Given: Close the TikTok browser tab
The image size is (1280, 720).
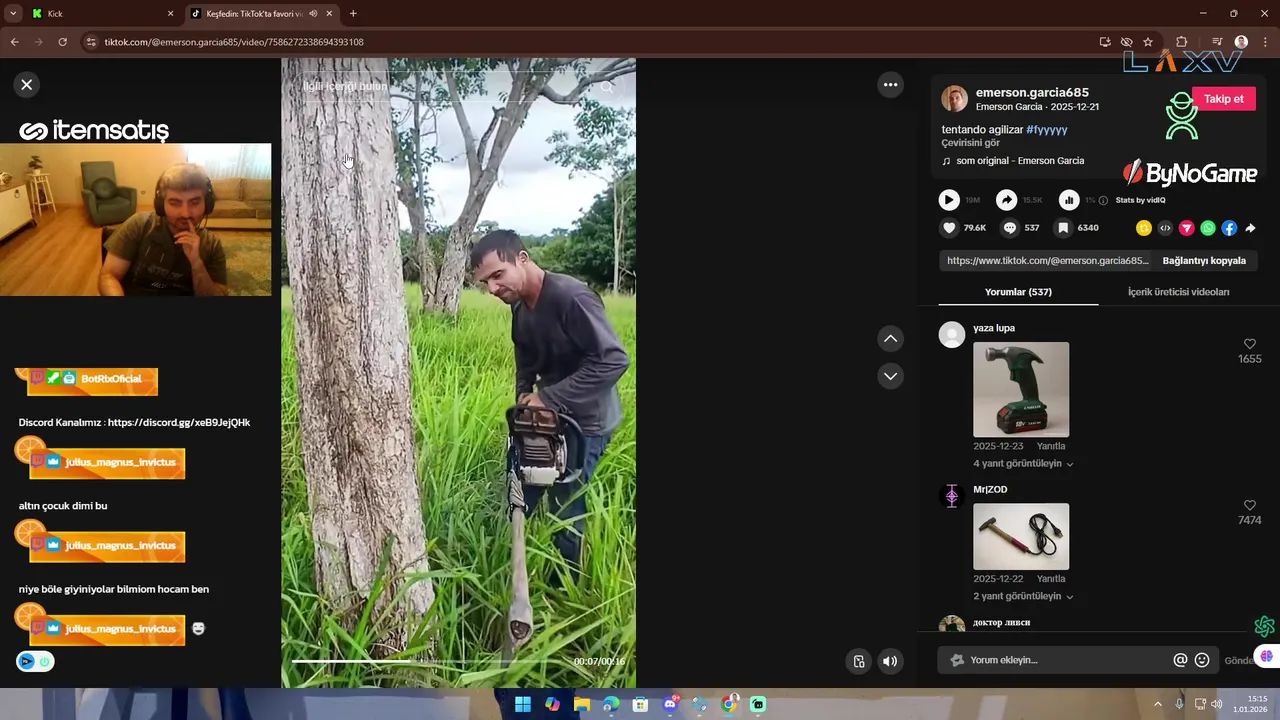Looking at the screenshot, I should click(329, 14).
